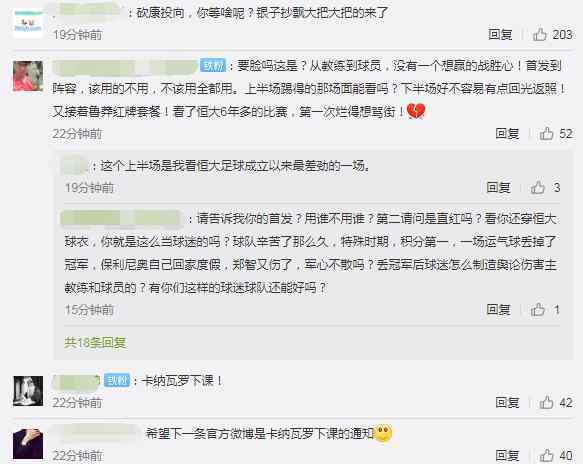Like the bottom comment with 40 likes
Image resolution: width=583 pixels, height=464 pixels.
click(547, 455)
